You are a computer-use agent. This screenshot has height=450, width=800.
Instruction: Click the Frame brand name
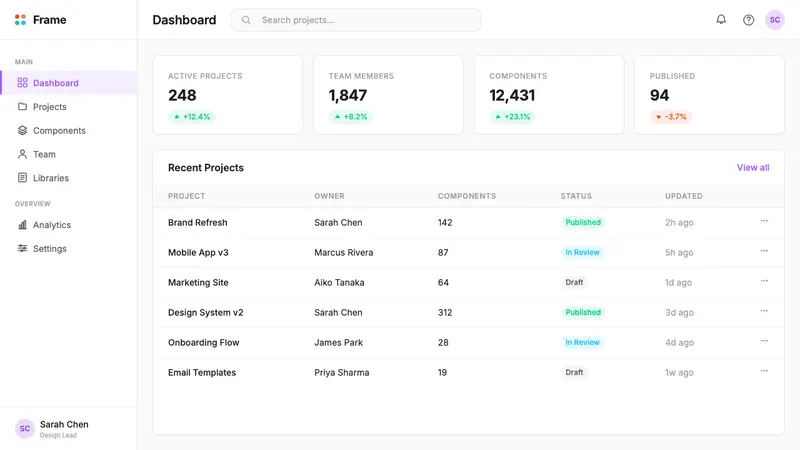[x=49, y=20]
